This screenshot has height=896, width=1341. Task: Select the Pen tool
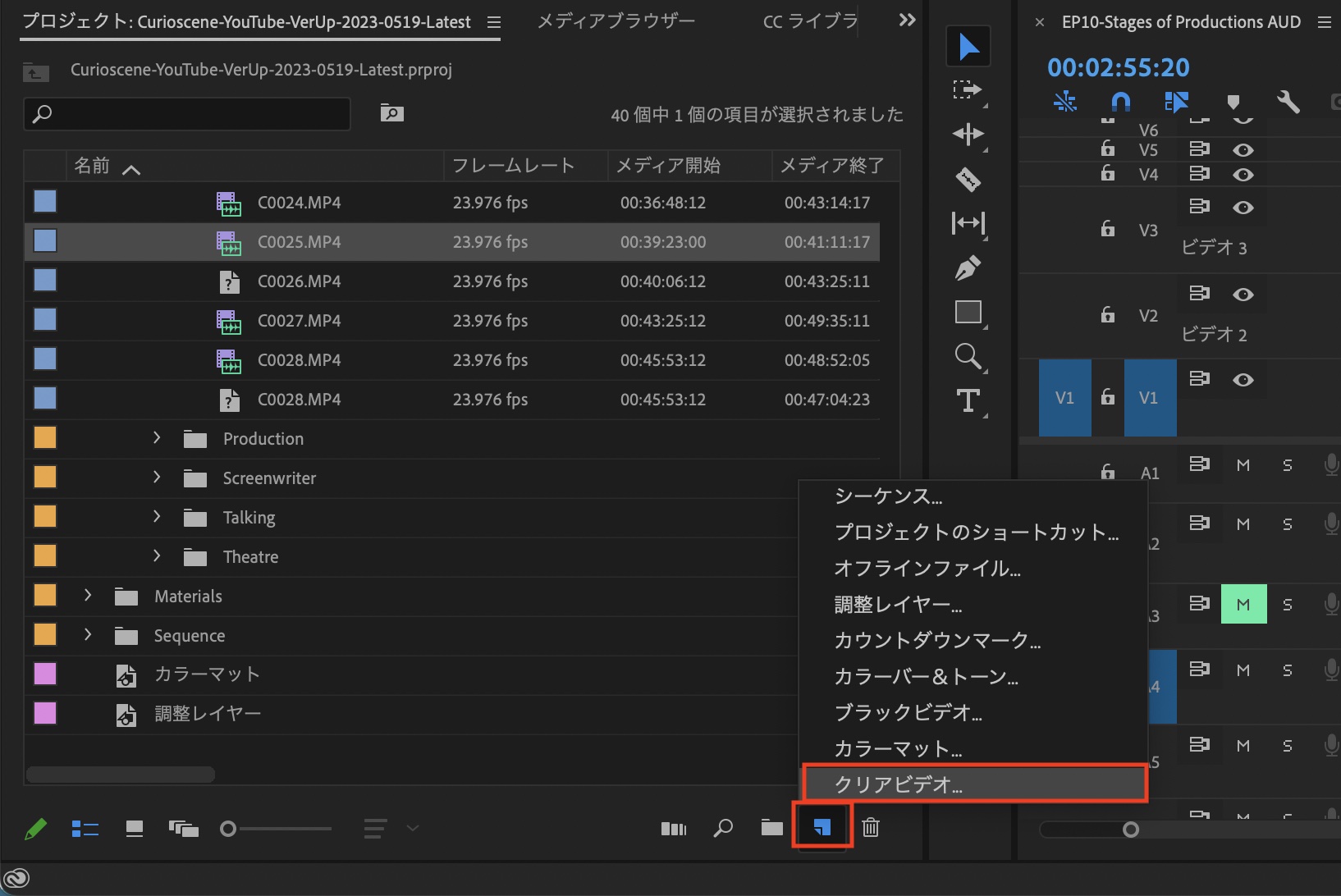(968, 268)
